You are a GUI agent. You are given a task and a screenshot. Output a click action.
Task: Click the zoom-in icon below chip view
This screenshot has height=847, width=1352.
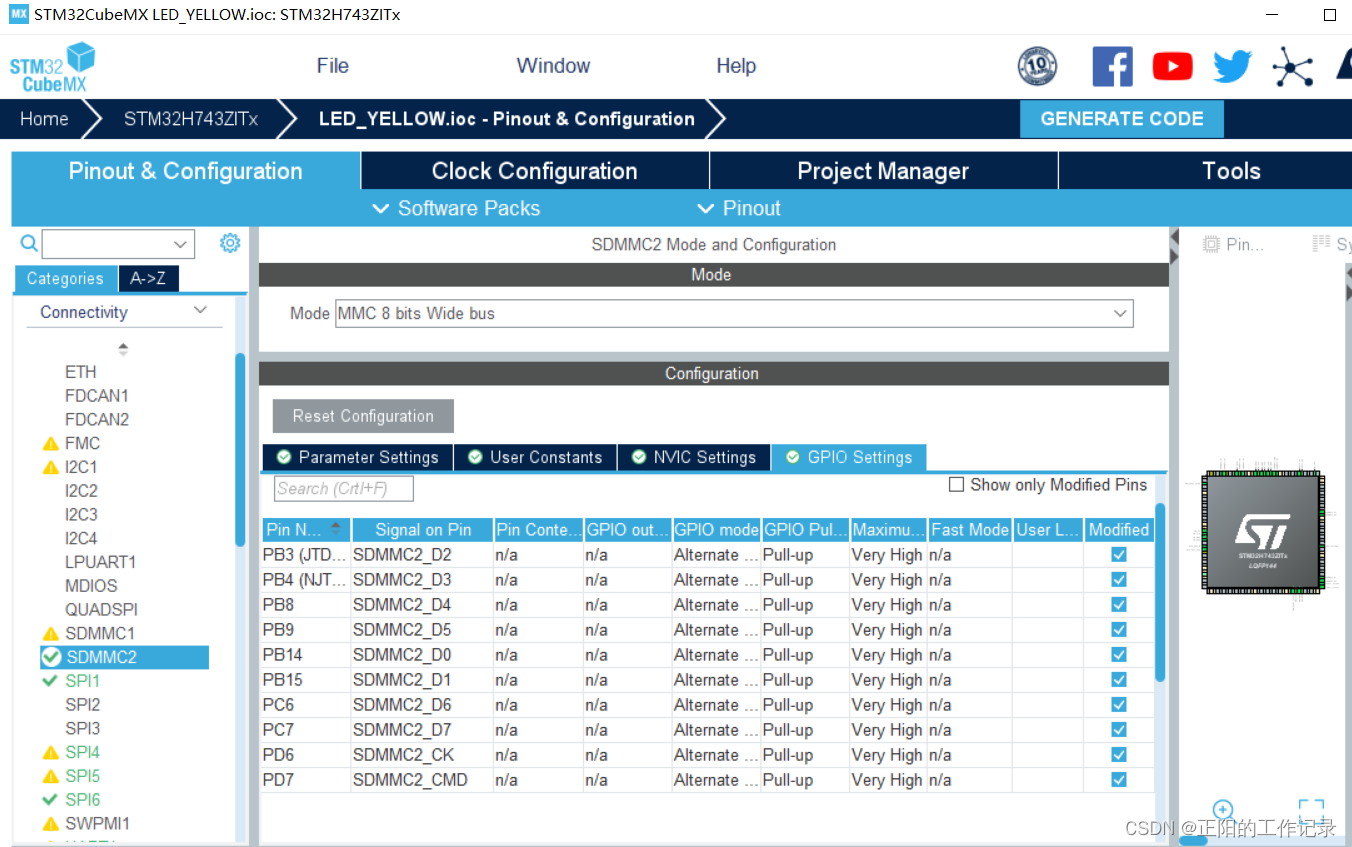(1222, 810)
